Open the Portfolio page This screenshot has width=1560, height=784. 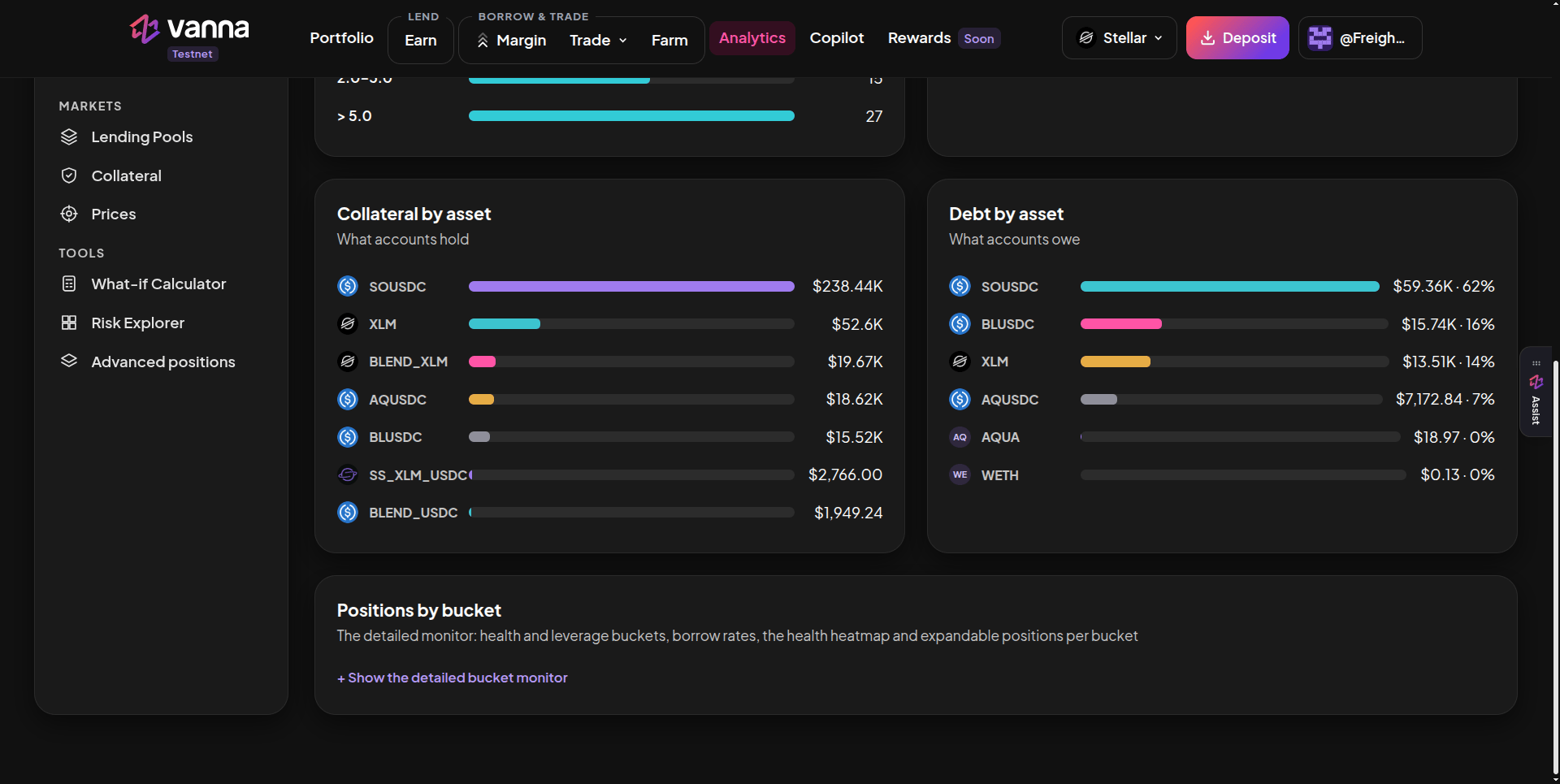click(341, 38)
